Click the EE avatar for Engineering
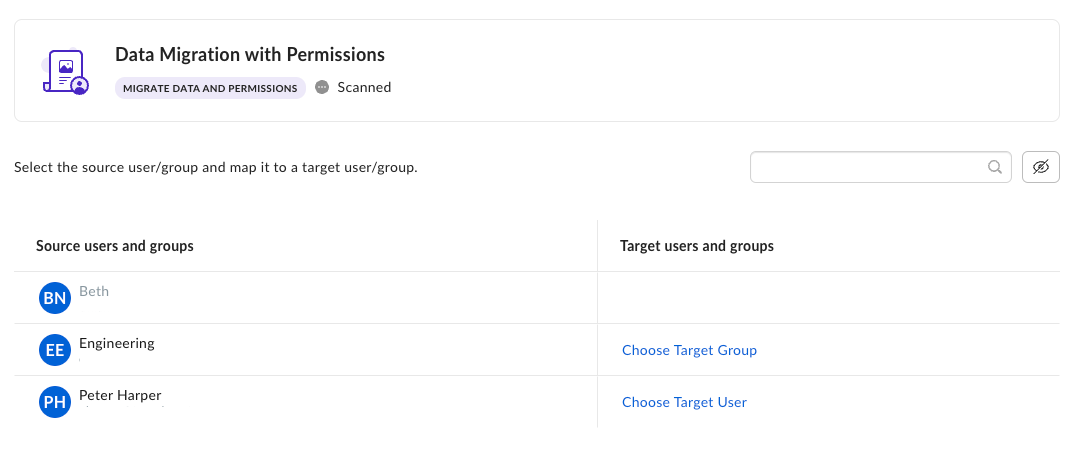The width and height of the screenshot is (1089, 464). [55, 350]
